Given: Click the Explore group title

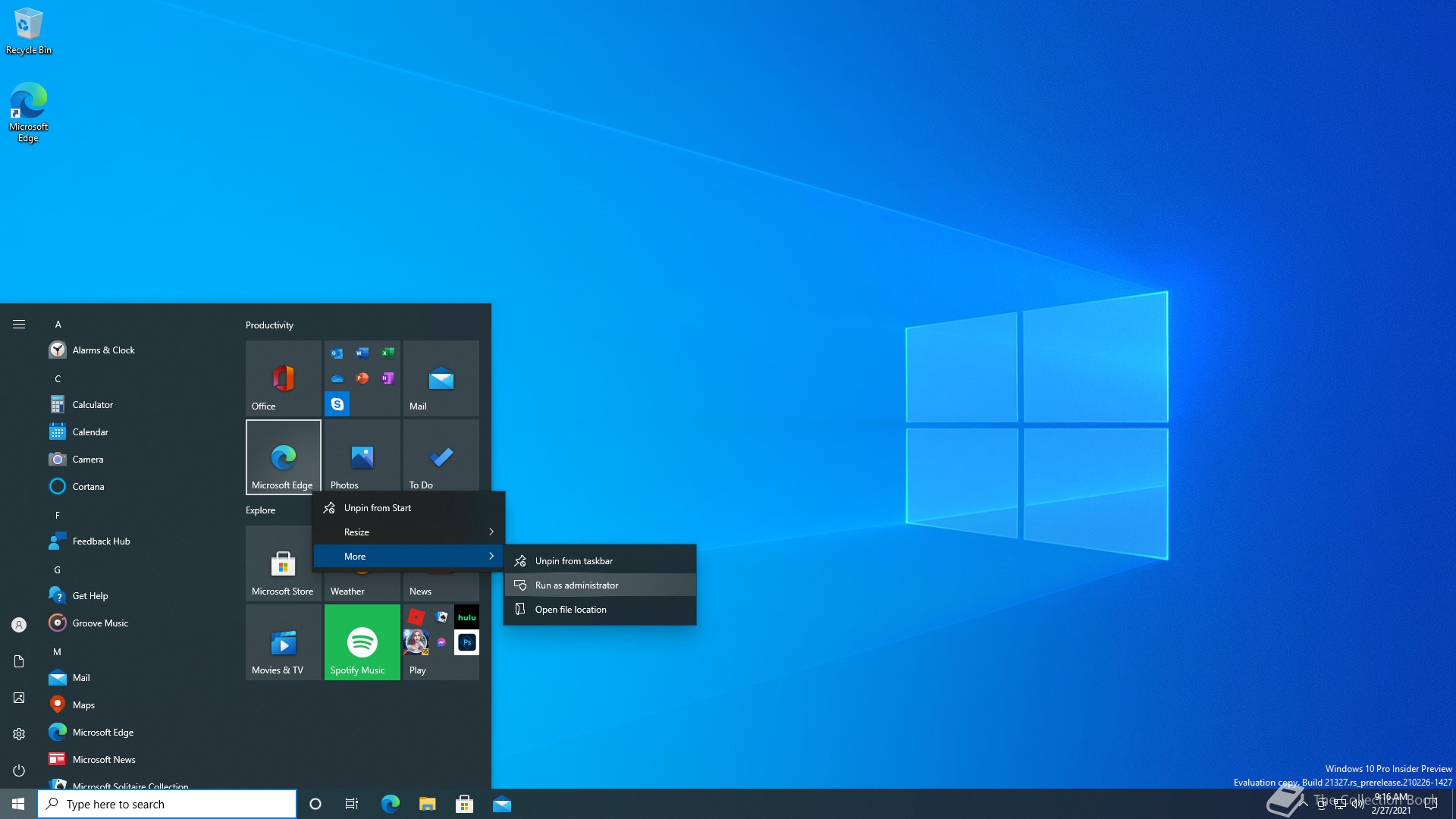Looking at the screenshot, I should click(260, 510).
